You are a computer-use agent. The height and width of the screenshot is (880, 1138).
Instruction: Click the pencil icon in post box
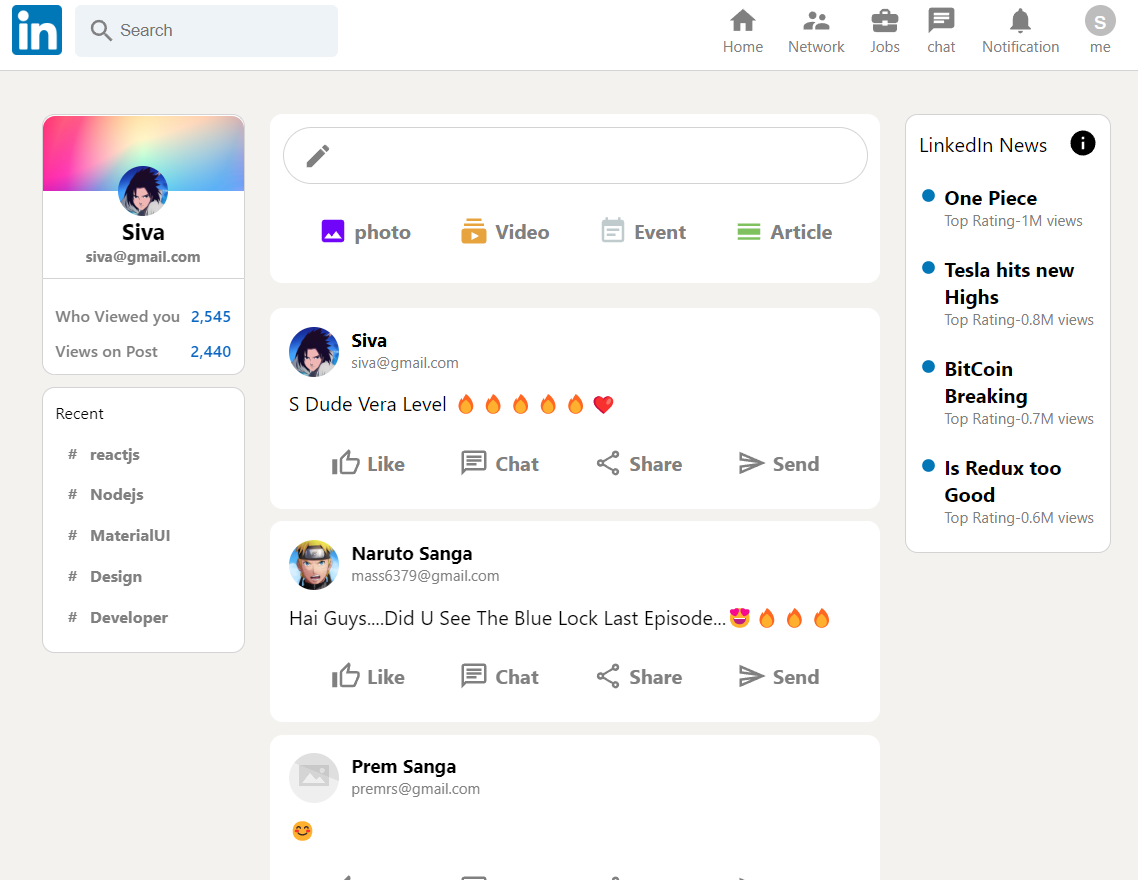click(318, 156)
